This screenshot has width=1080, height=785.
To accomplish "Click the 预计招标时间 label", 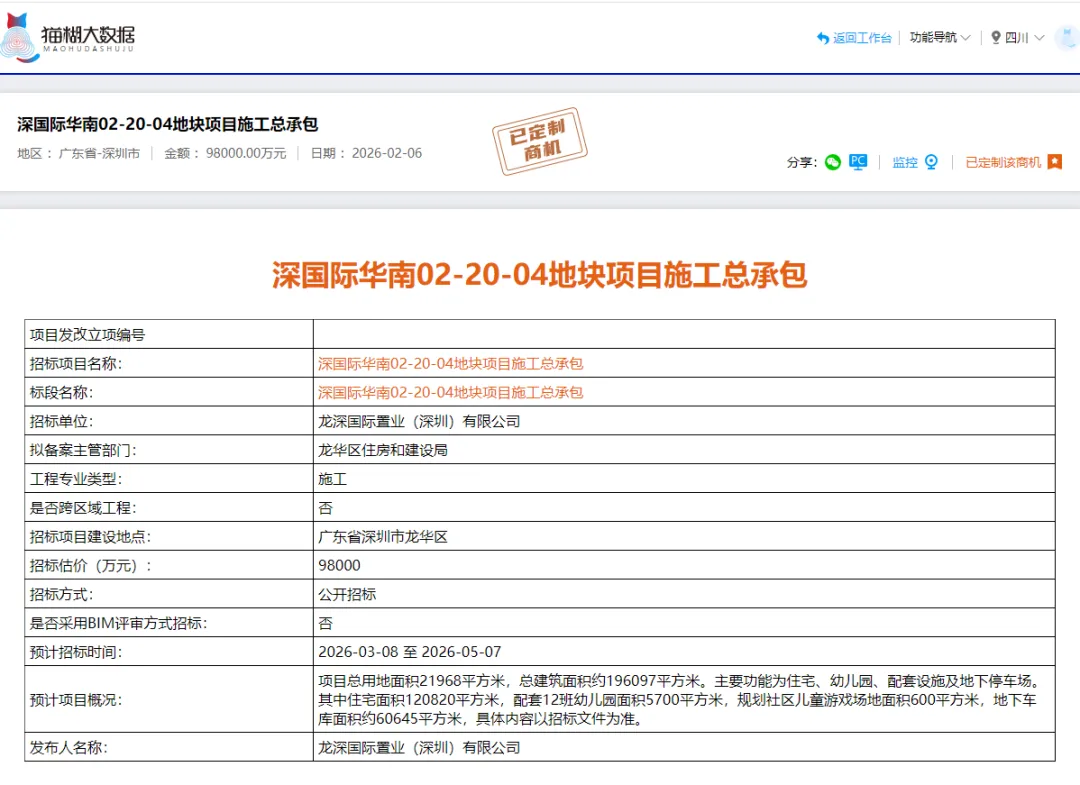I will click(x=76, y=652).
